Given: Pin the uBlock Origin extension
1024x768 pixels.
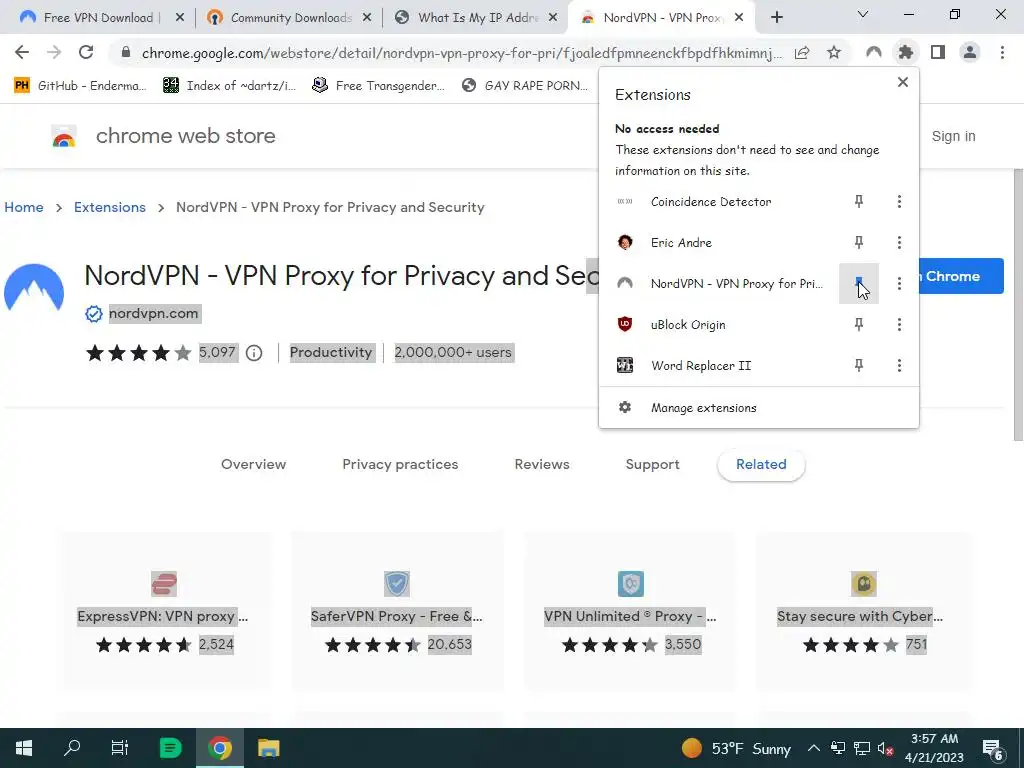Looking at the screenshot, I should click(859, 325).
